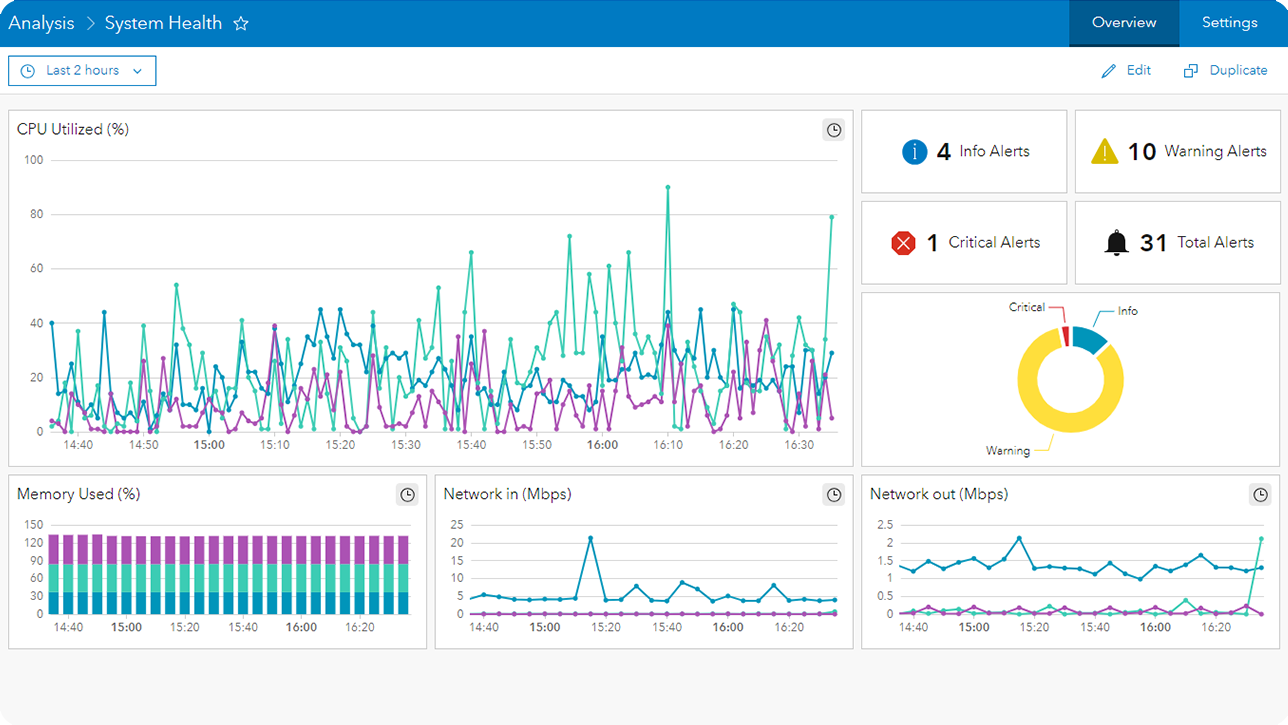Click the clock icon on Memory Used chart
The image size is (1288, 725).
407,494
